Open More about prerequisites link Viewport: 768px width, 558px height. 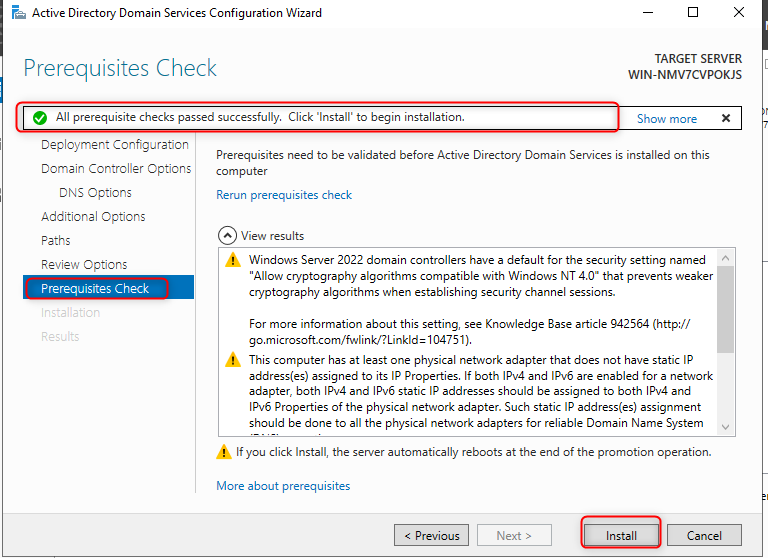[x=283, y=486]
